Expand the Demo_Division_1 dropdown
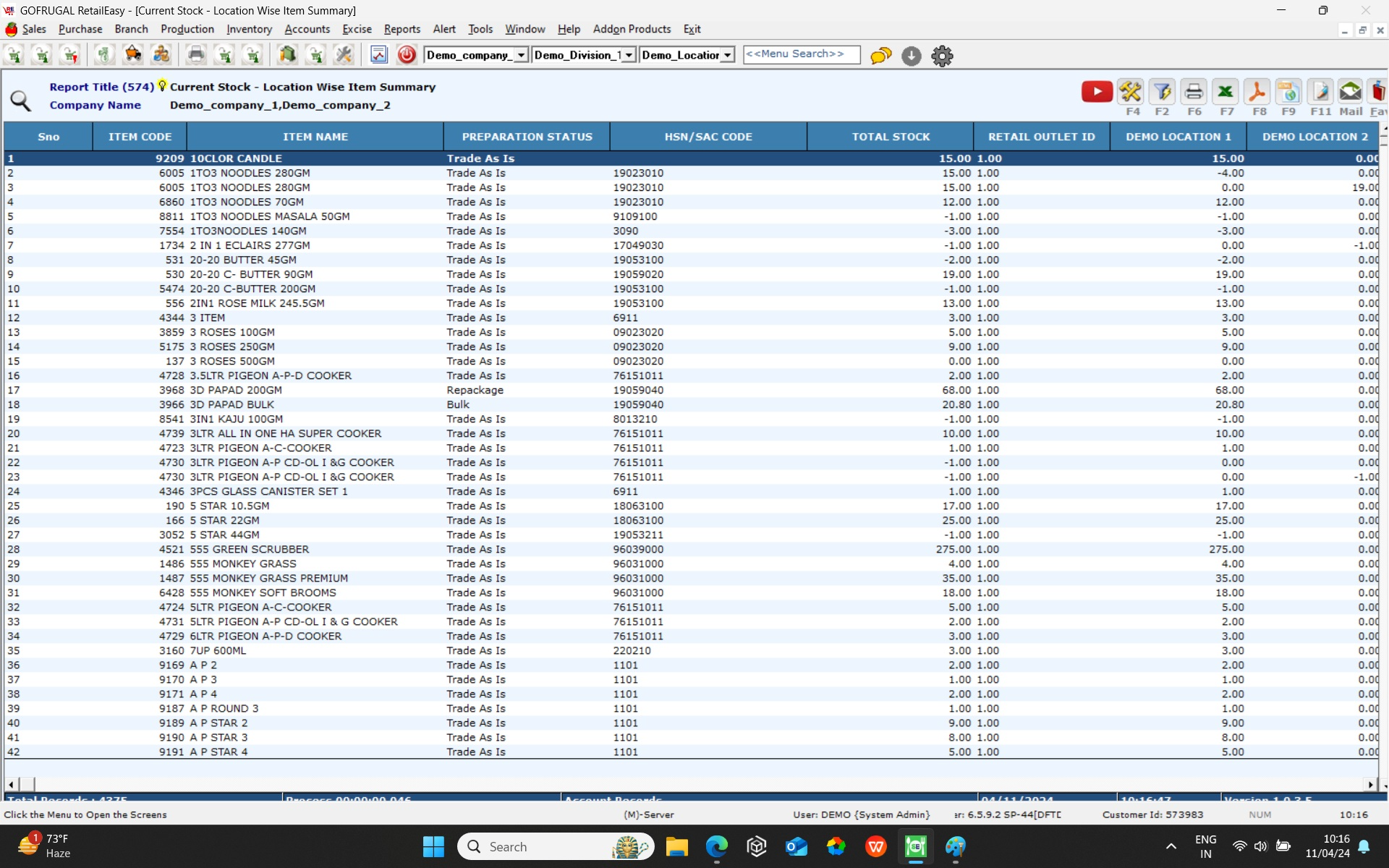The image size is (1389, 868). [629, 56]
